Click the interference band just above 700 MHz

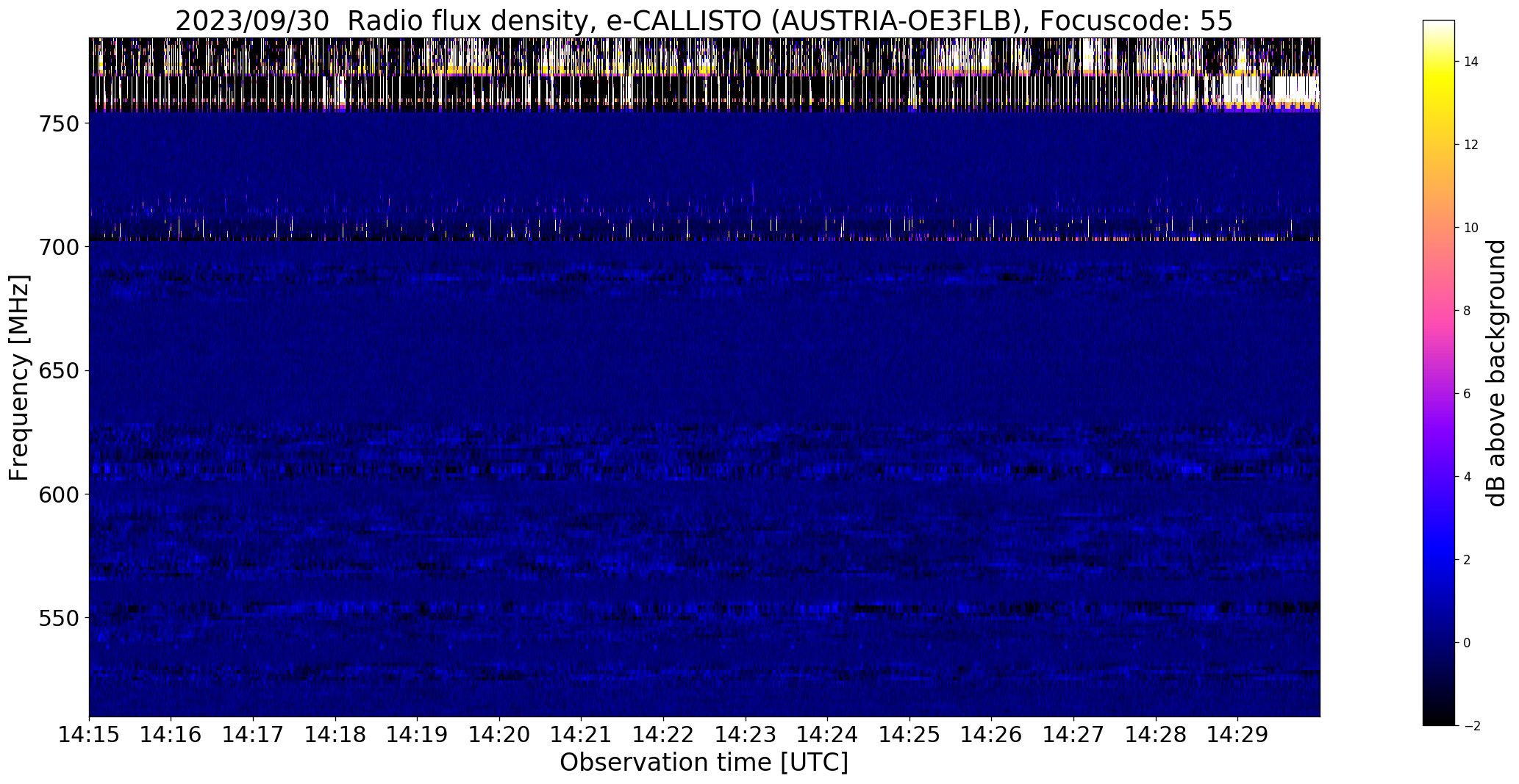tap(704, 229)
